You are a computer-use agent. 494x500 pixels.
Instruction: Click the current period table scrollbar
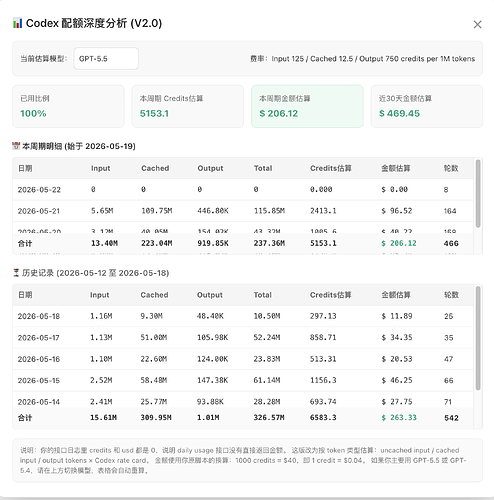[478, 194]
